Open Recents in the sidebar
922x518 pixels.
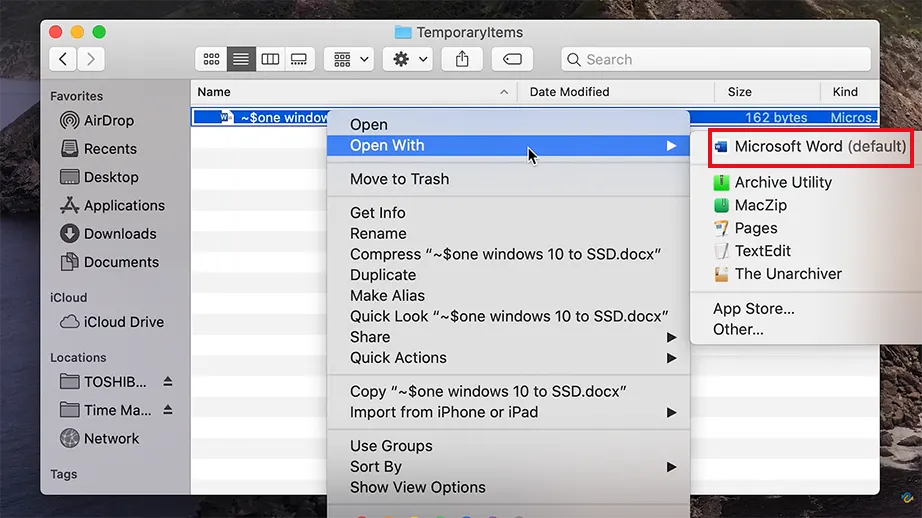[98, 149]
